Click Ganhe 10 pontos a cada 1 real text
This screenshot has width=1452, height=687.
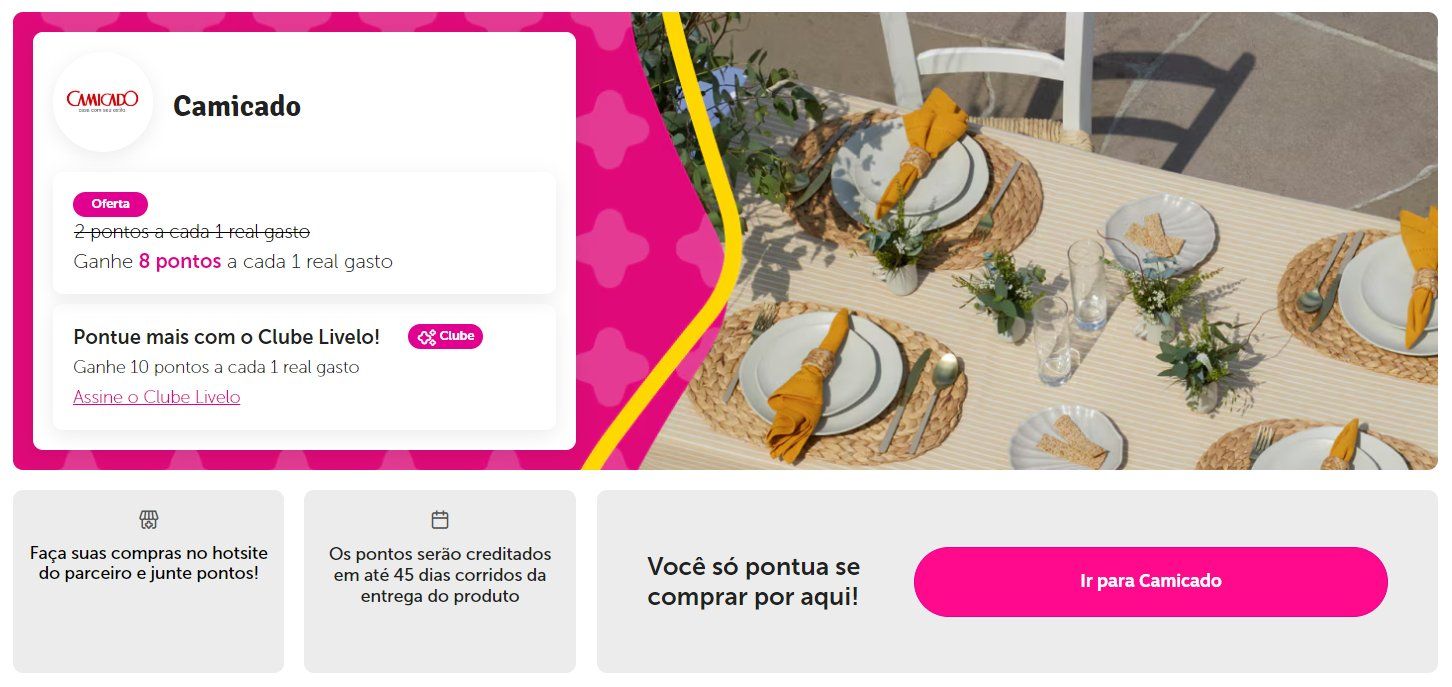216,367
